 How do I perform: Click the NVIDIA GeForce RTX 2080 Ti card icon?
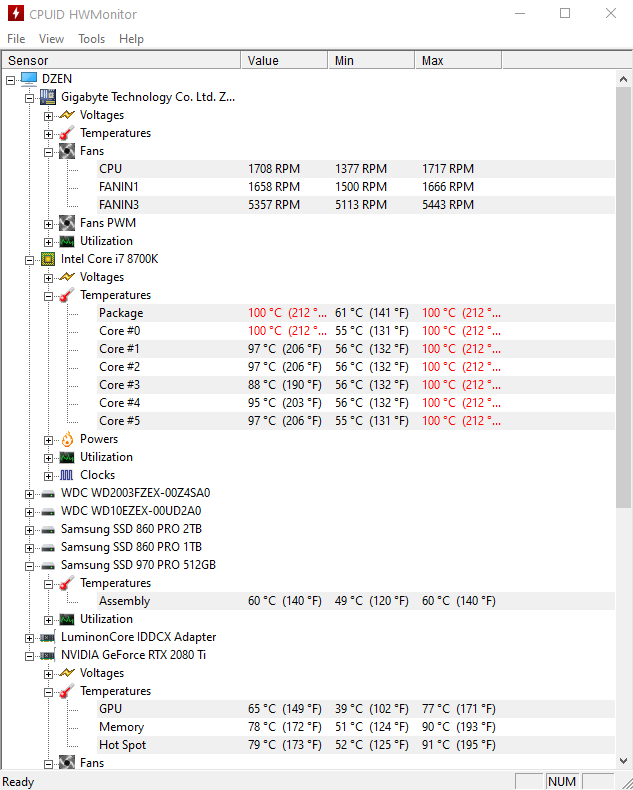[48, 655]
